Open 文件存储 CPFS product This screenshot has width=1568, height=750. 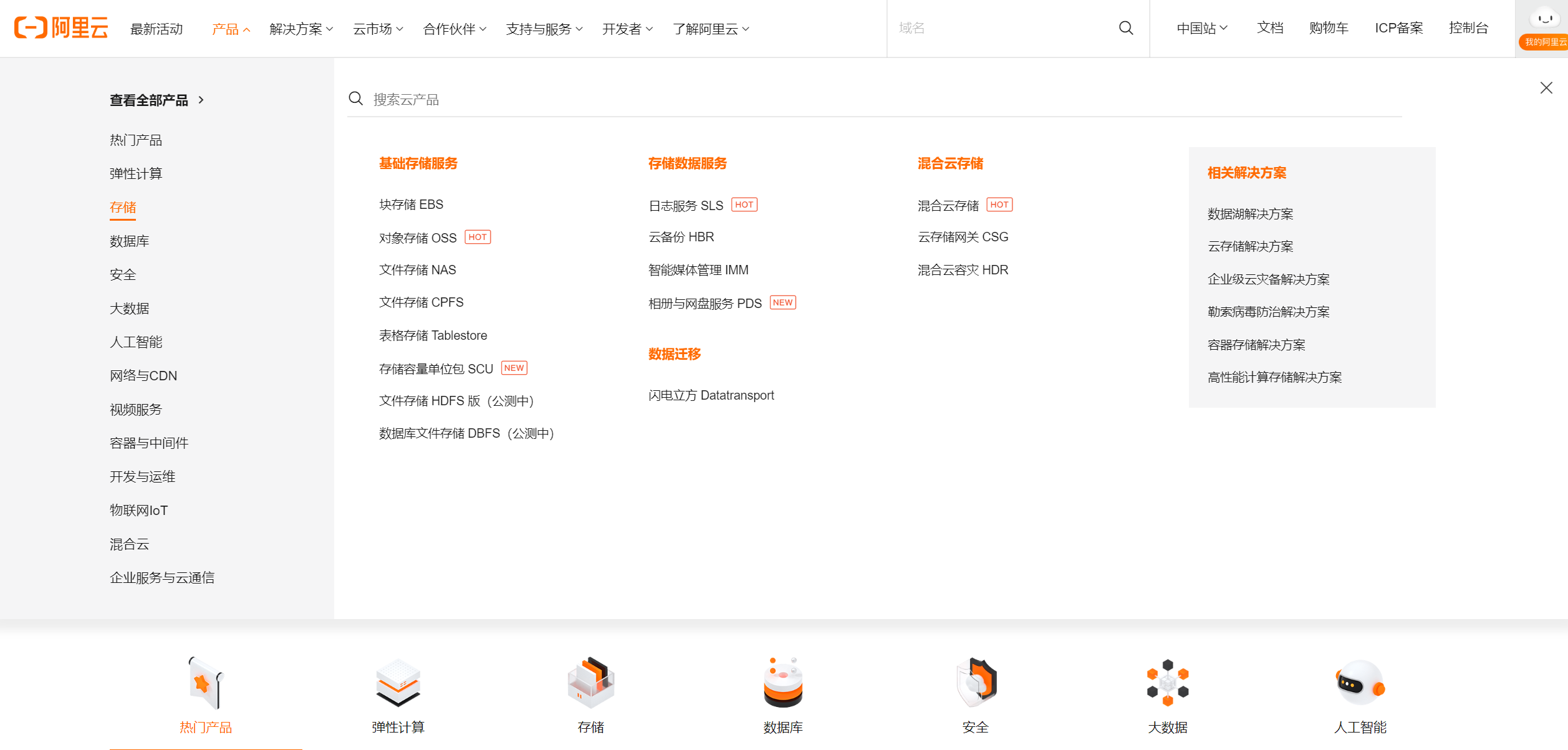pyautogui.click(x=421, y=302)
